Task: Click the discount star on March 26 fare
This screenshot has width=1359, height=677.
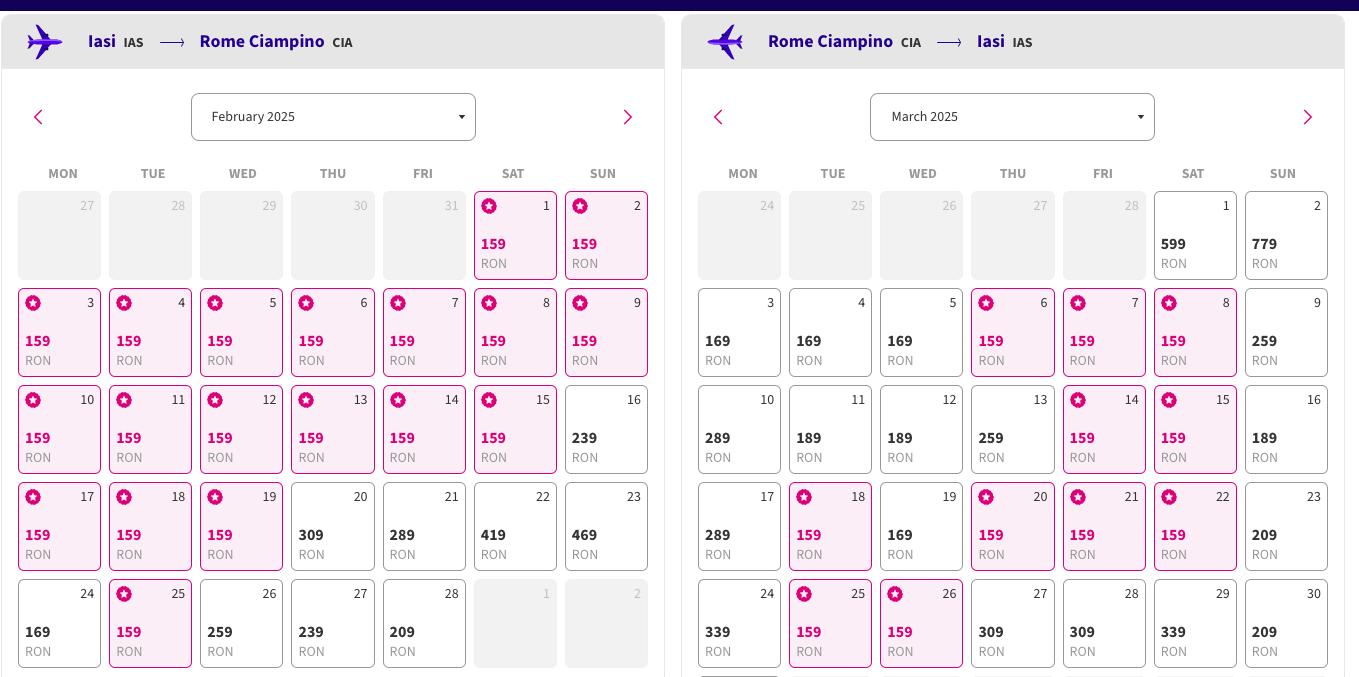Action: click(x=896, y=593)
